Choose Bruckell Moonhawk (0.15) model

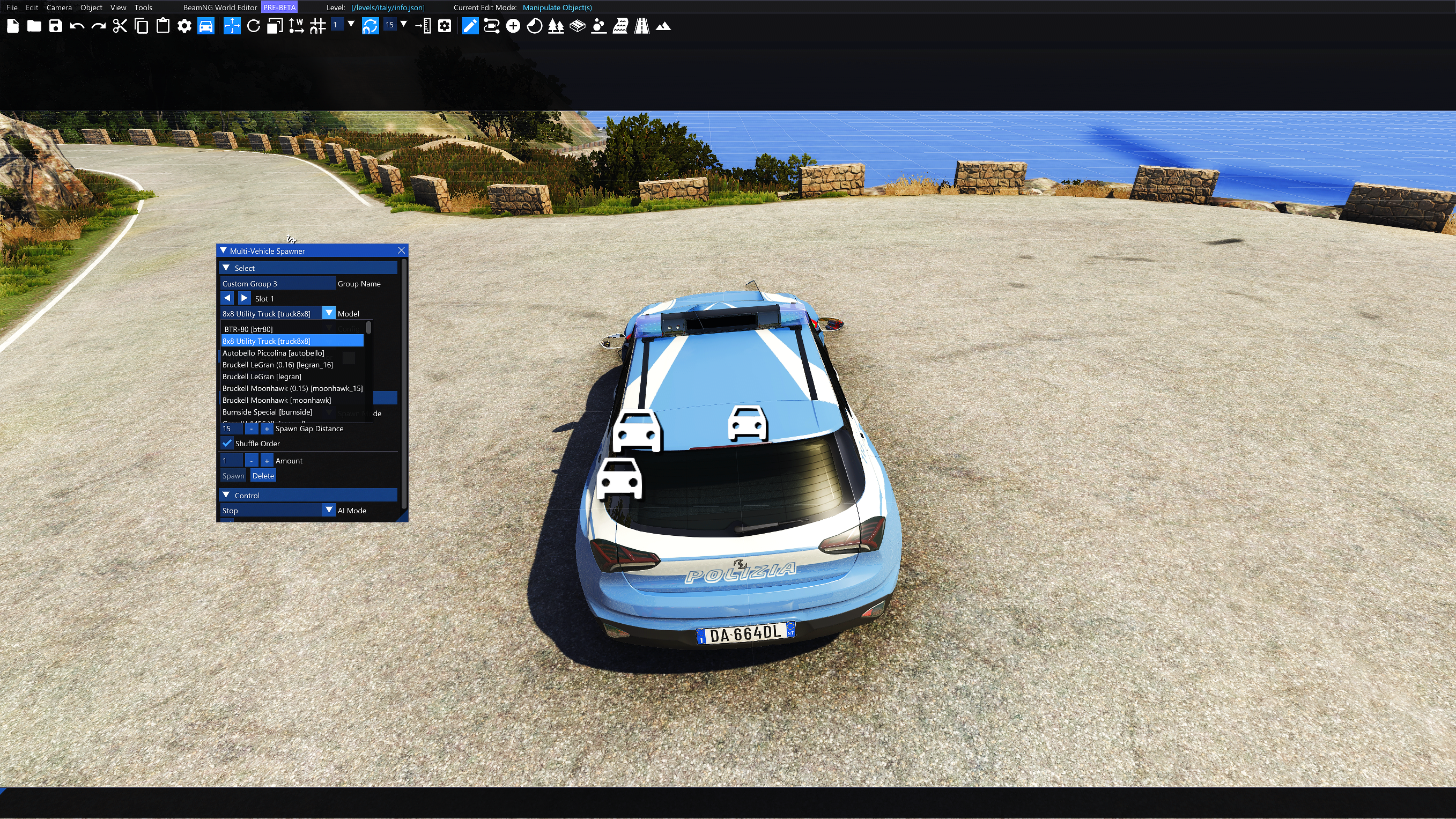point(292,388)
